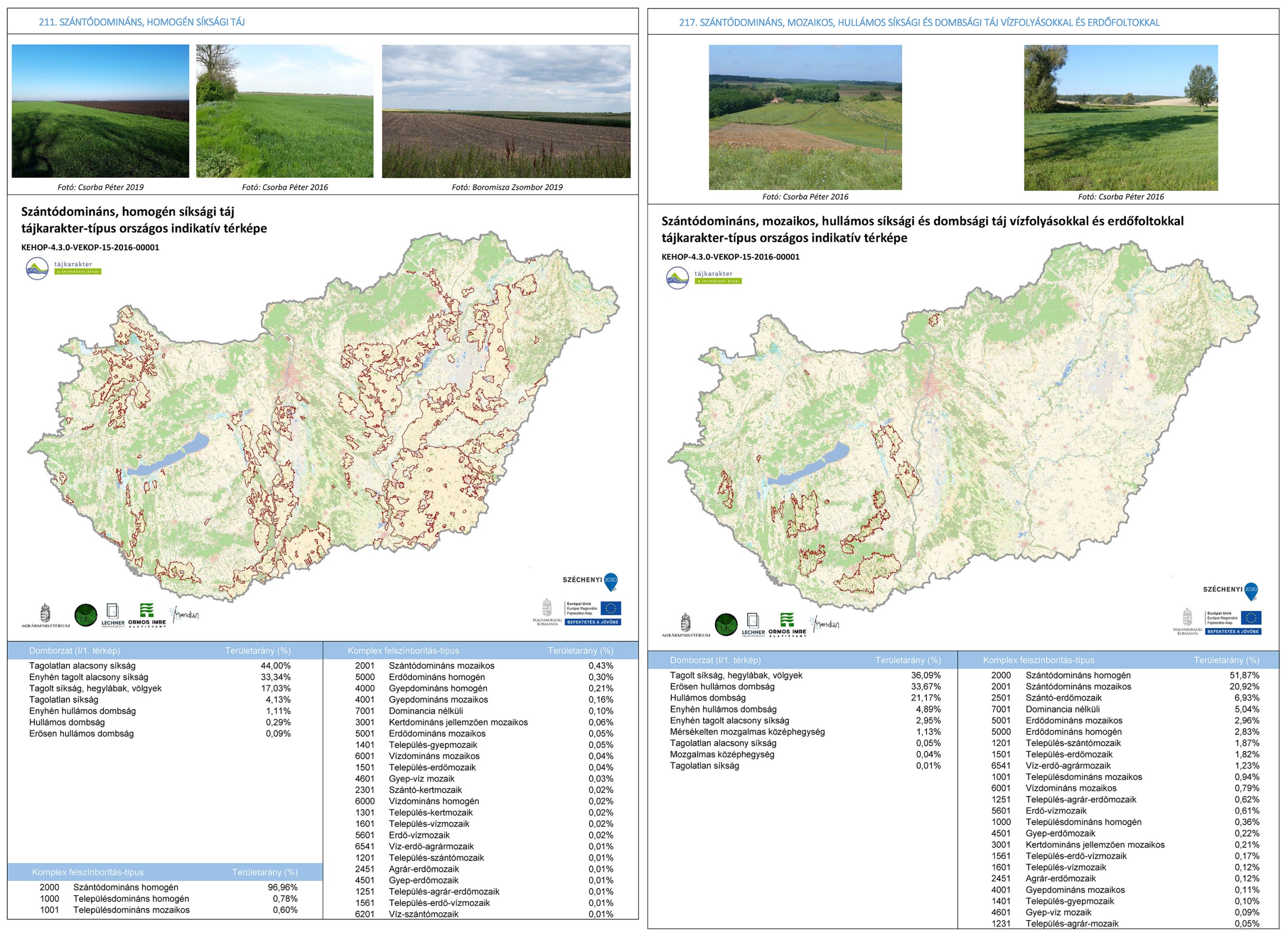
Task: Select the 'Település-agrár-mozaik 0,05%' row
Action: point(1126,925)
